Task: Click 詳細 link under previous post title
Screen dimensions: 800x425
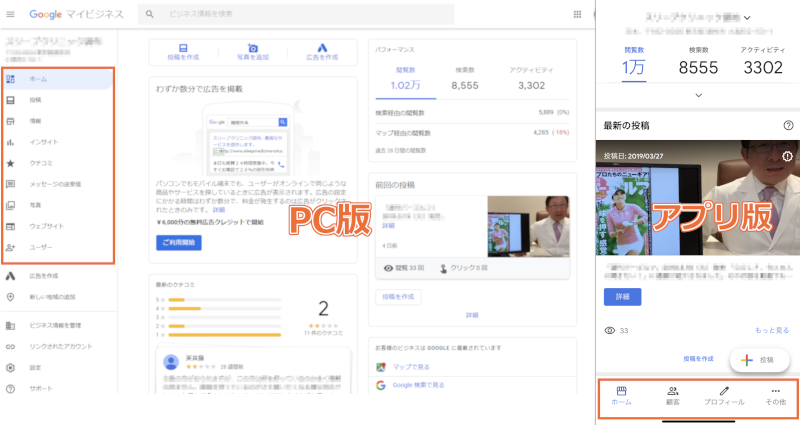Action: pos(388,226)
